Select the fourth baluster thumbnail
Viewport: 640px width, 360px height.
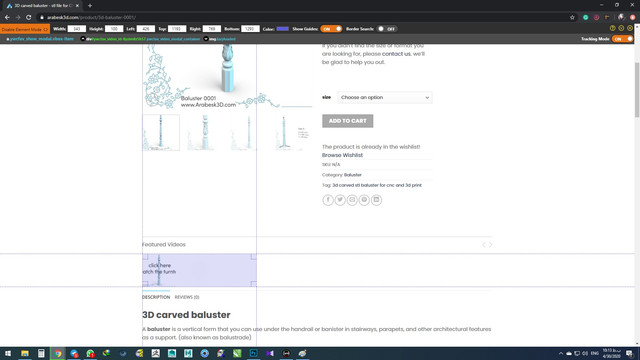click(293, 132)
